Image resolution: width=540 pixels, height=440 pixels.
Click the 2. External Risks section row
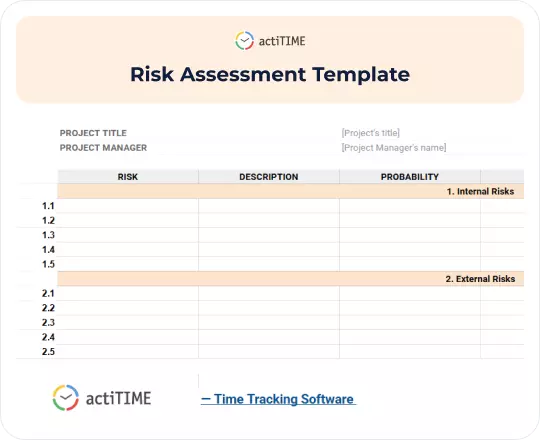pos(291,279)
